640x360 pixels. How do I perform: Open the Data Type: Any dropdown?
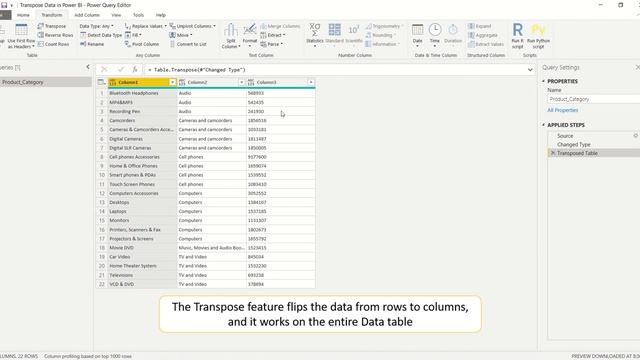pyautogui.click(x=97, y=26)
